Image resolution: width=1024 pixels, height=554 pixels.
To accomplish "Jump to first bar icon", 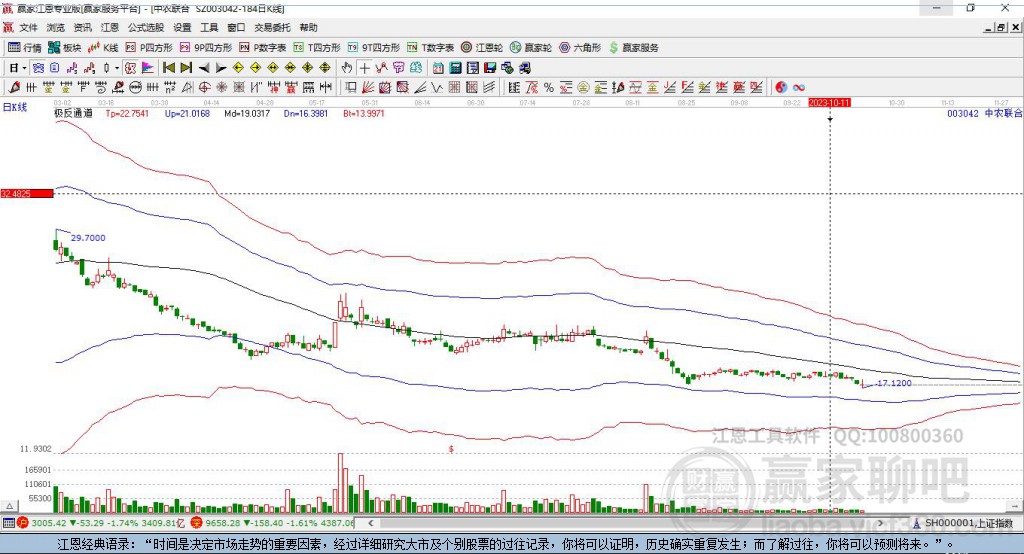I will [x=168, y=68].
